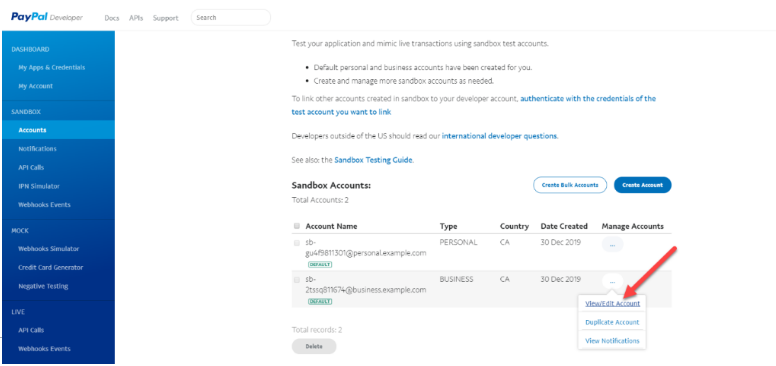This screenshot has width=776, height=366.
Task: Click inside the Search field
Action: (231, 17)
